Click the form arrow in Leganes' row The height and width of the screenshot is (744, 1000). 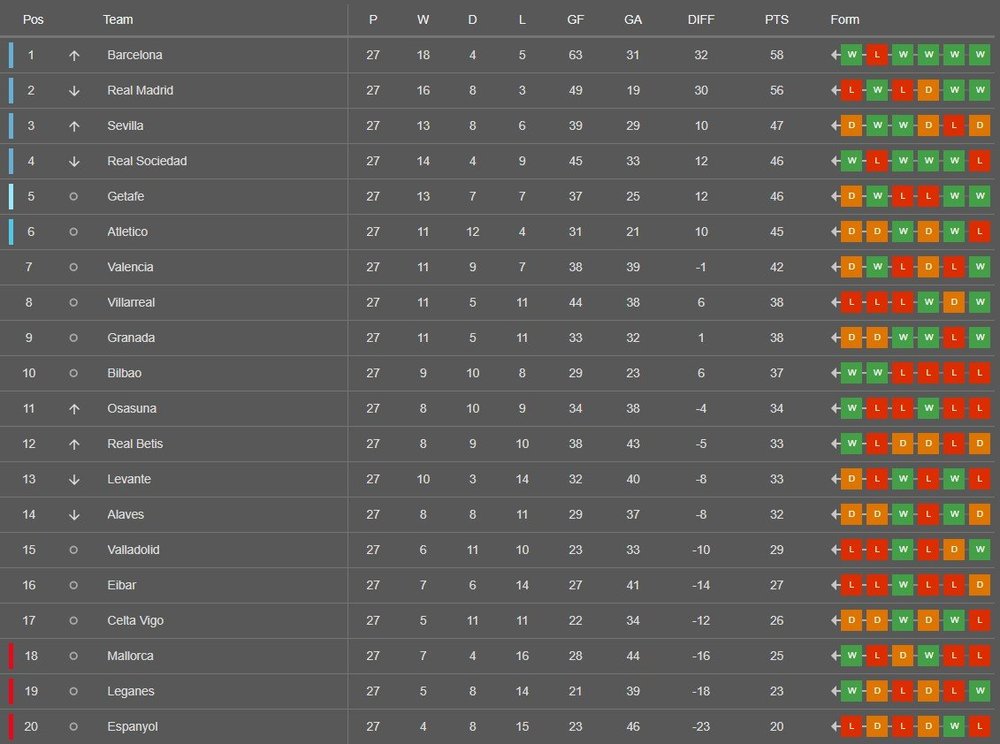[x=835, y=691]
